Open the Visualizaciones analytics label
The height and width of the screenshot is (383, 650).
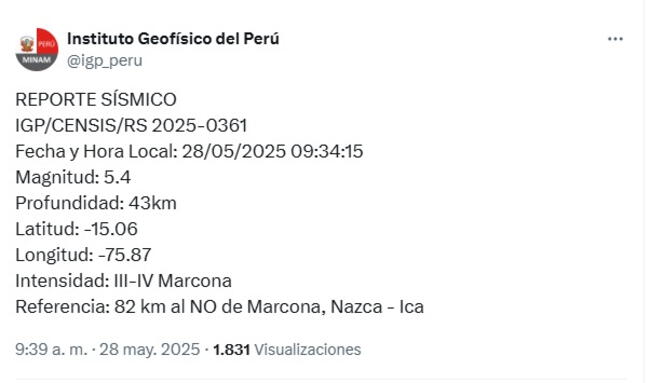pyautogui.click(x=307, y=350)
